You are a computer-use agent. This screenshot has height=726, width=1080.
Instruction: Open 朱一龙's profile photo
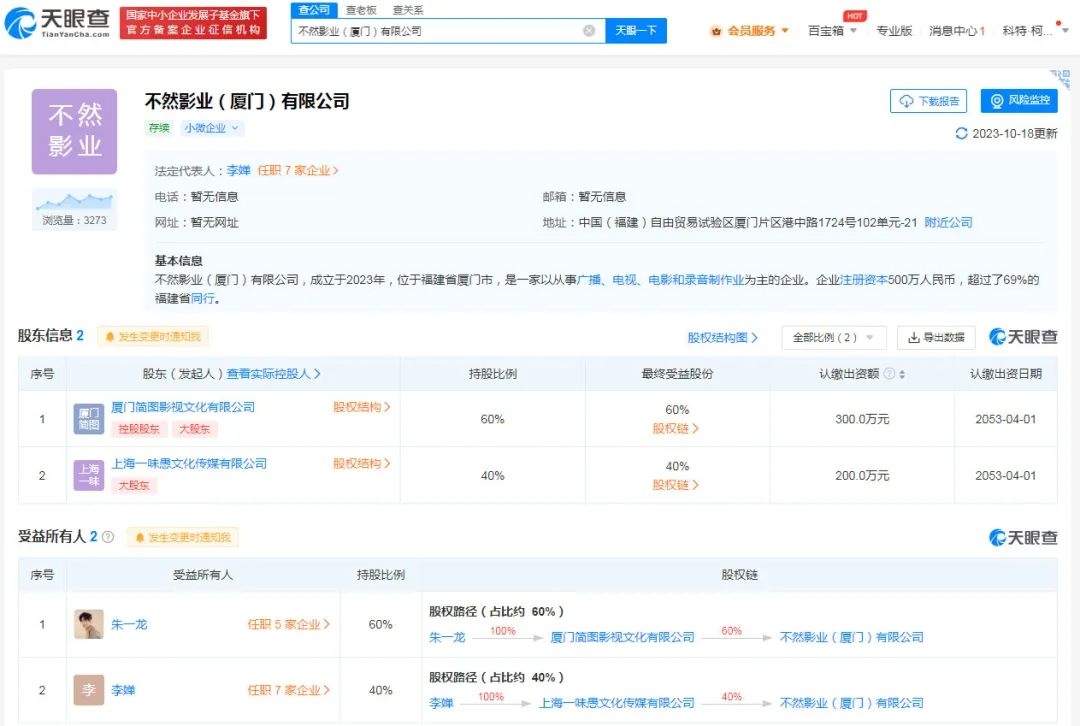89,624
